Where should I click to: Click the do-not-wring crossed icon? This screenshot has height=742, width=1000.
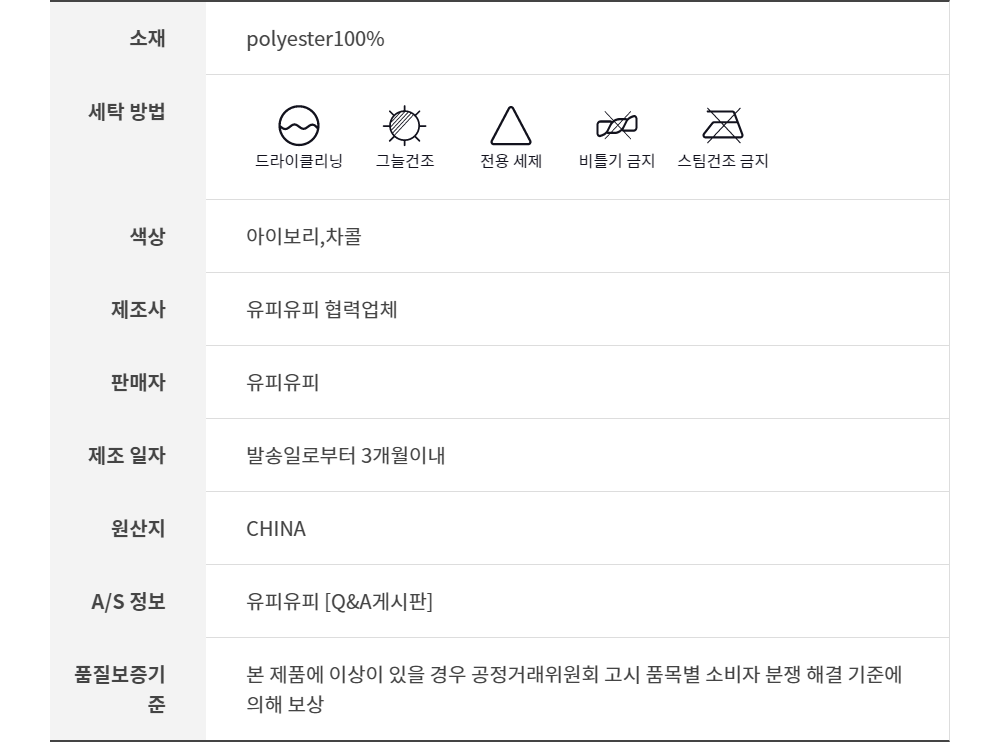click(617, 125)
